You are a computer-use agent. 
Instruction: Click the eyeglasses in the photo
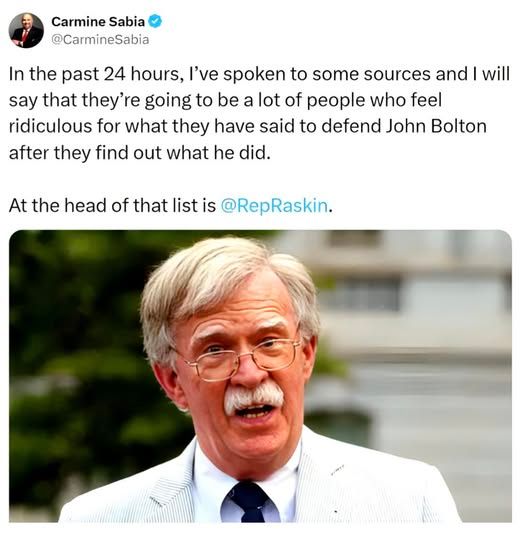tap(241, 358)
